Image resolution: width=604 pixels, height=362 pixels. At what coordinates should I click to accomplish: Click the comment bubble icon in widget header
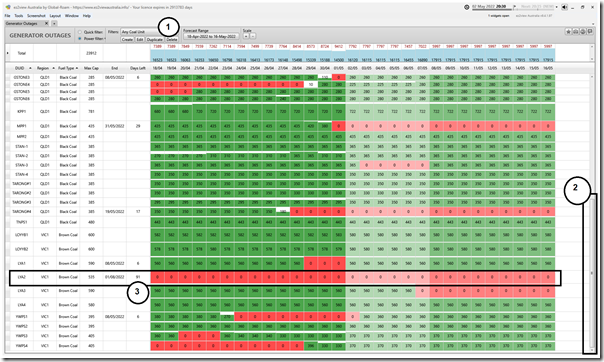click(x=590, y=32)
